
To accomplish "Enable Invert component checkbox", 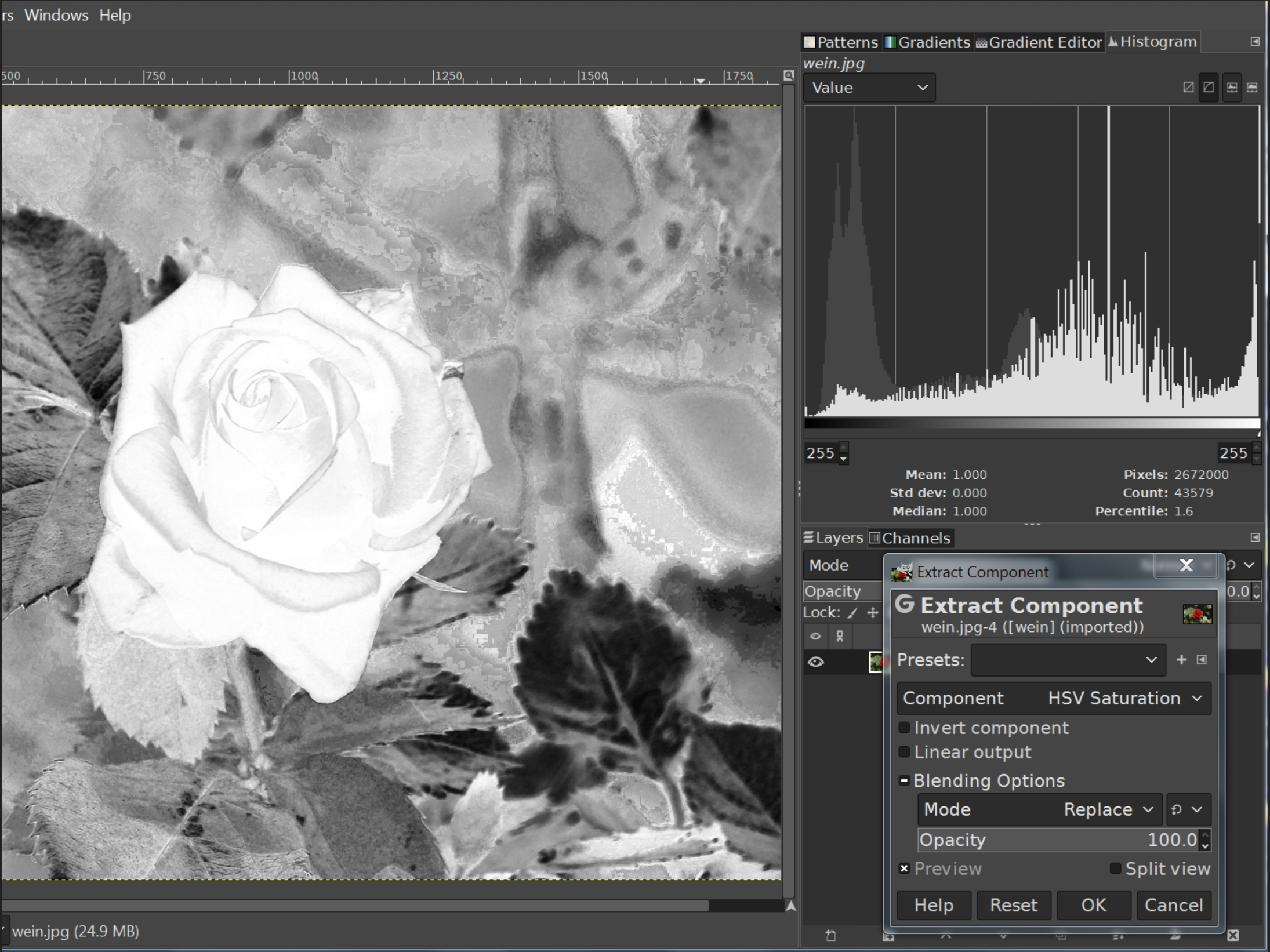I will click(904, 728).
